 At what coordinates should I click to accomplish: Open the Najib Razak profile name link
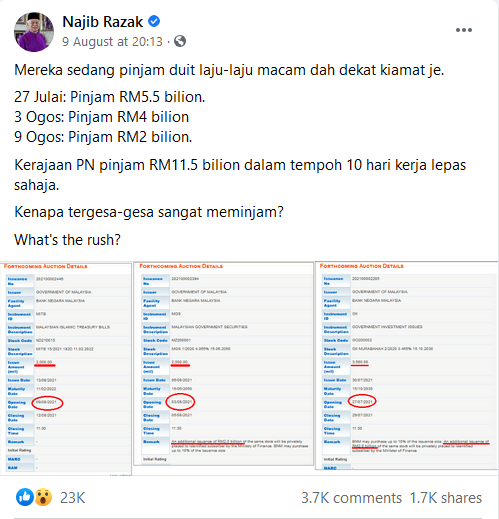(x=103, y=22)
